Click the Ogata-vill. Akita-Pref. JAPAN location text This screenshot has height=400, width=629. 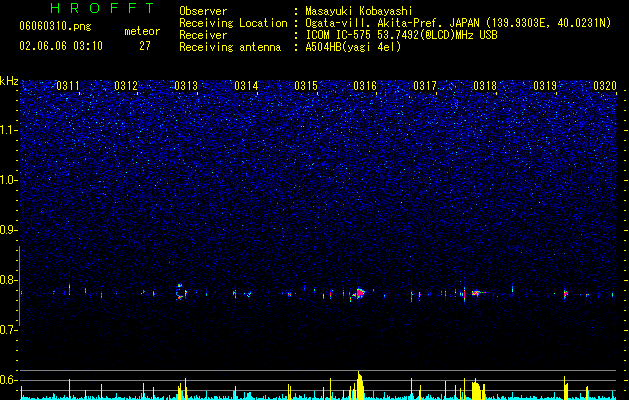(458, 23)
